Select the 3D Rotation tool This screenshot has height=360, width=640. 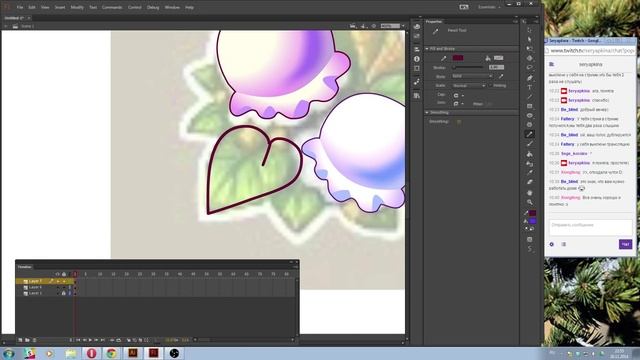[529, 58]
